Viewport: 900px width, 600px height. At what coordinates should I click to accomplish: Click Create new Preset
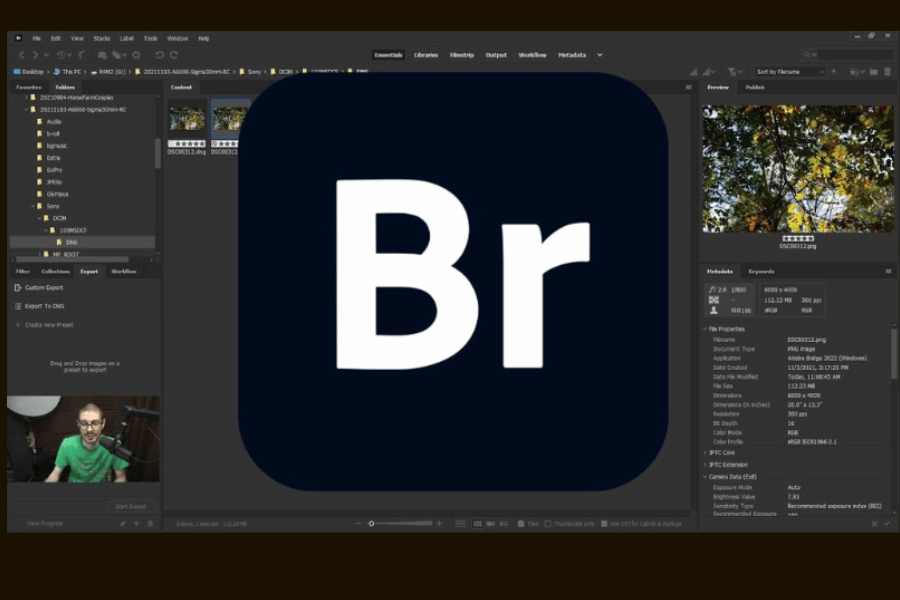coord(48,325)
